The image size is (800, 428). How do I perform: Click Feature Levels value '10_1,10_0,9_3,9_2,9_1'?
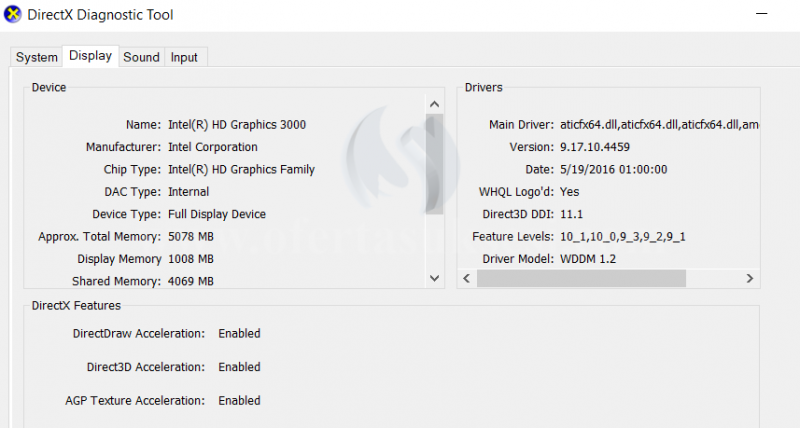[623, 237]
